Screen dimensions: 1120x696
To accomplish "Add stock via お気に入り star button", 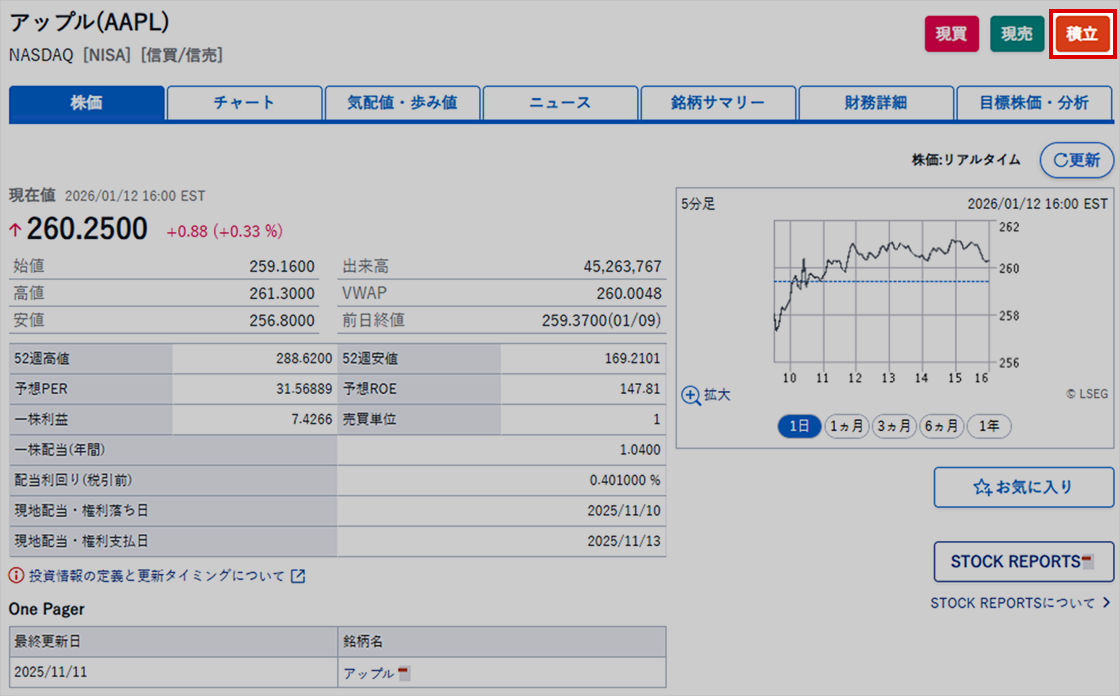I will (1023, 487).
